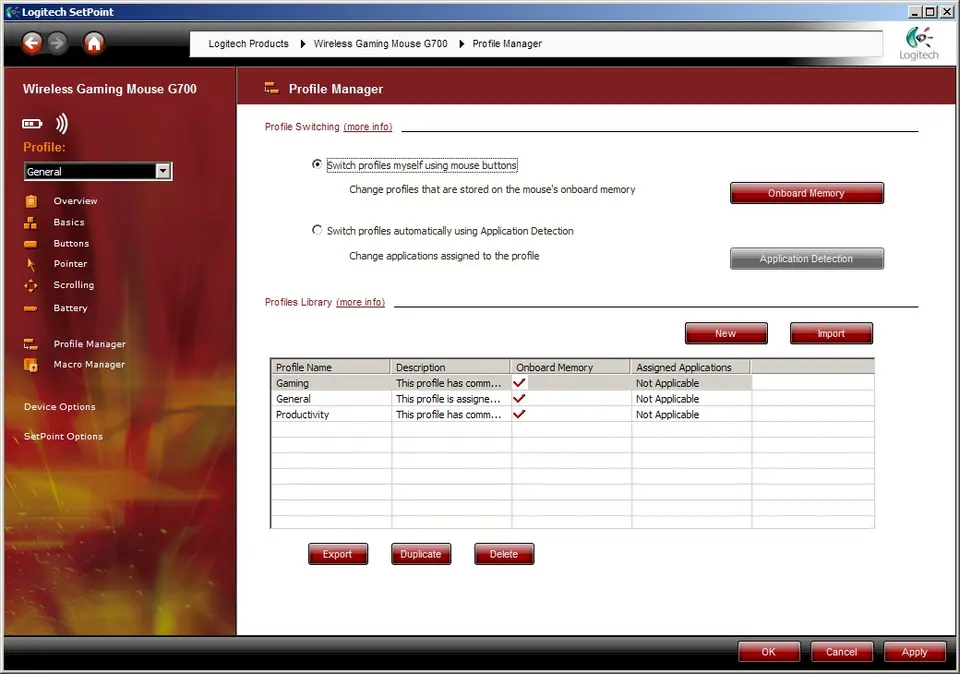
Task: Click more info link beside Profile Switching
Action: pyautogui.click(x=368, y=127)
